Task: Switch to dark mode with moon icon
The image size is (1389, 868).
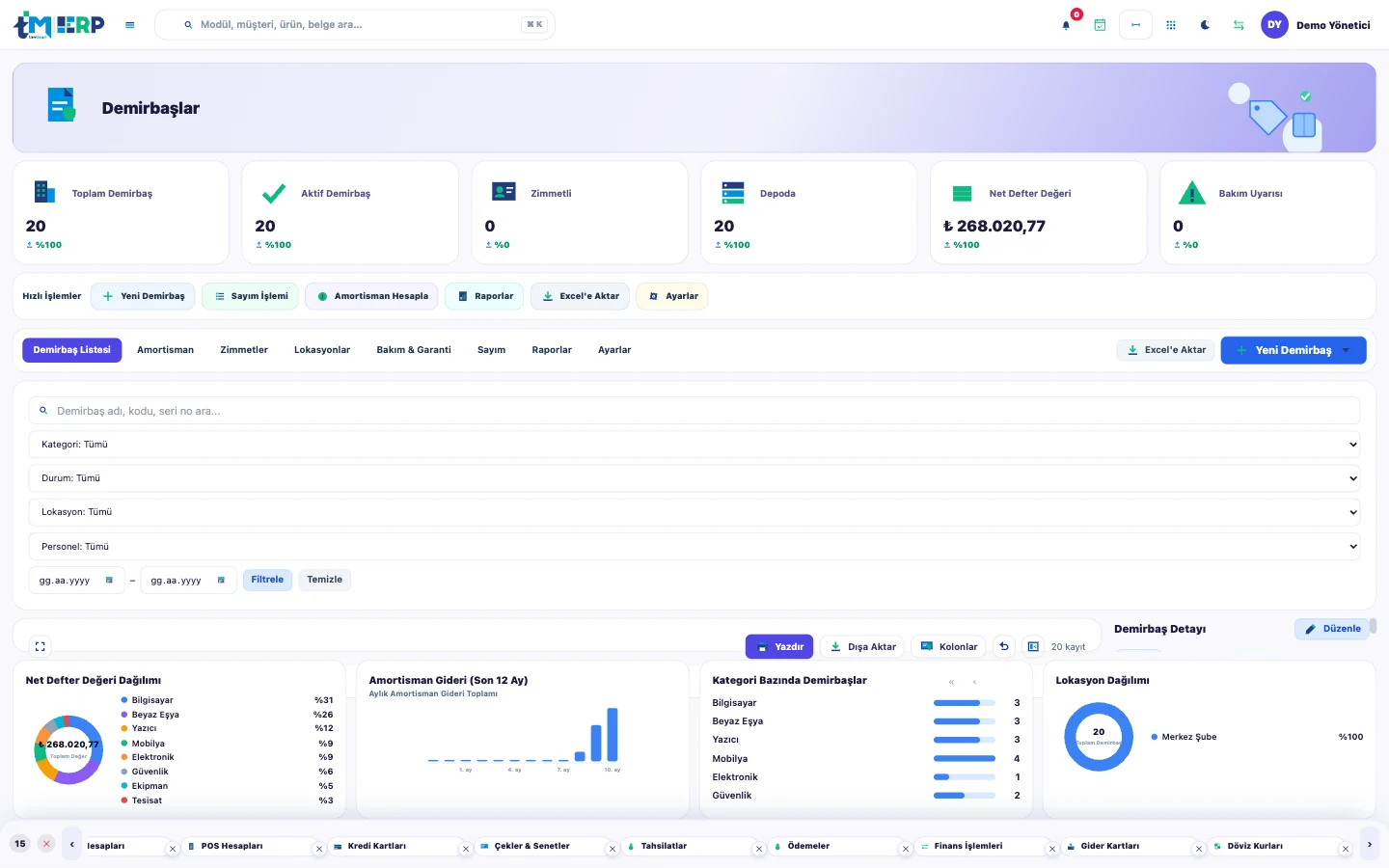Action: click(1205, 25)
